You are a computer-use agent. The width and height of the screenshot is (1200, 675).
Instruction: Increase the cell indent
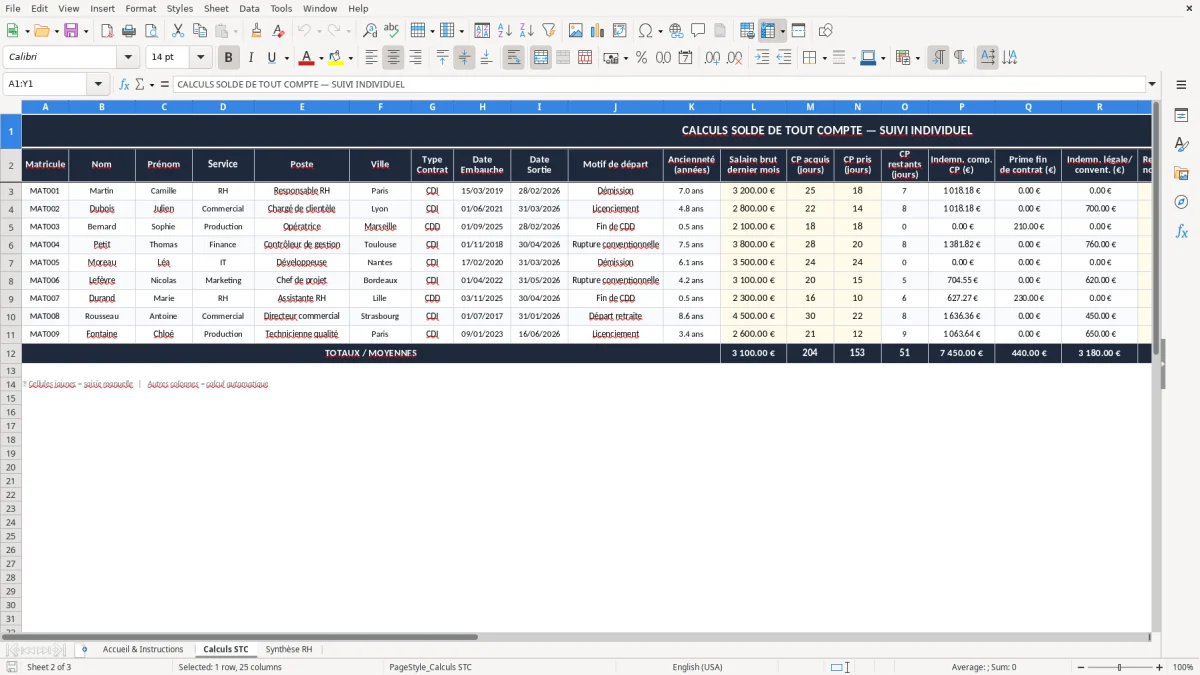click(x=762, y=58)
